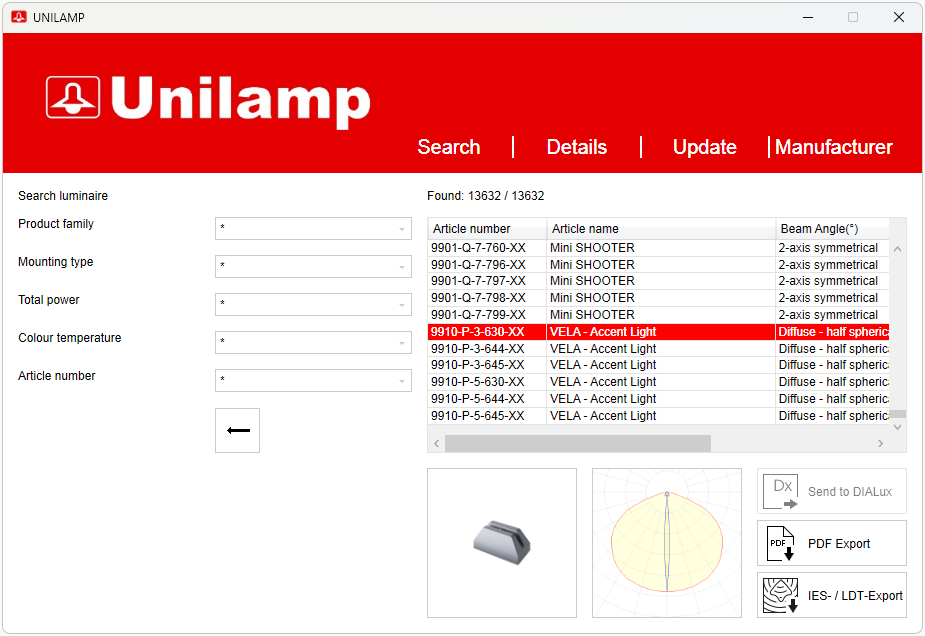Open the Product family dropdown

[313, 229]
